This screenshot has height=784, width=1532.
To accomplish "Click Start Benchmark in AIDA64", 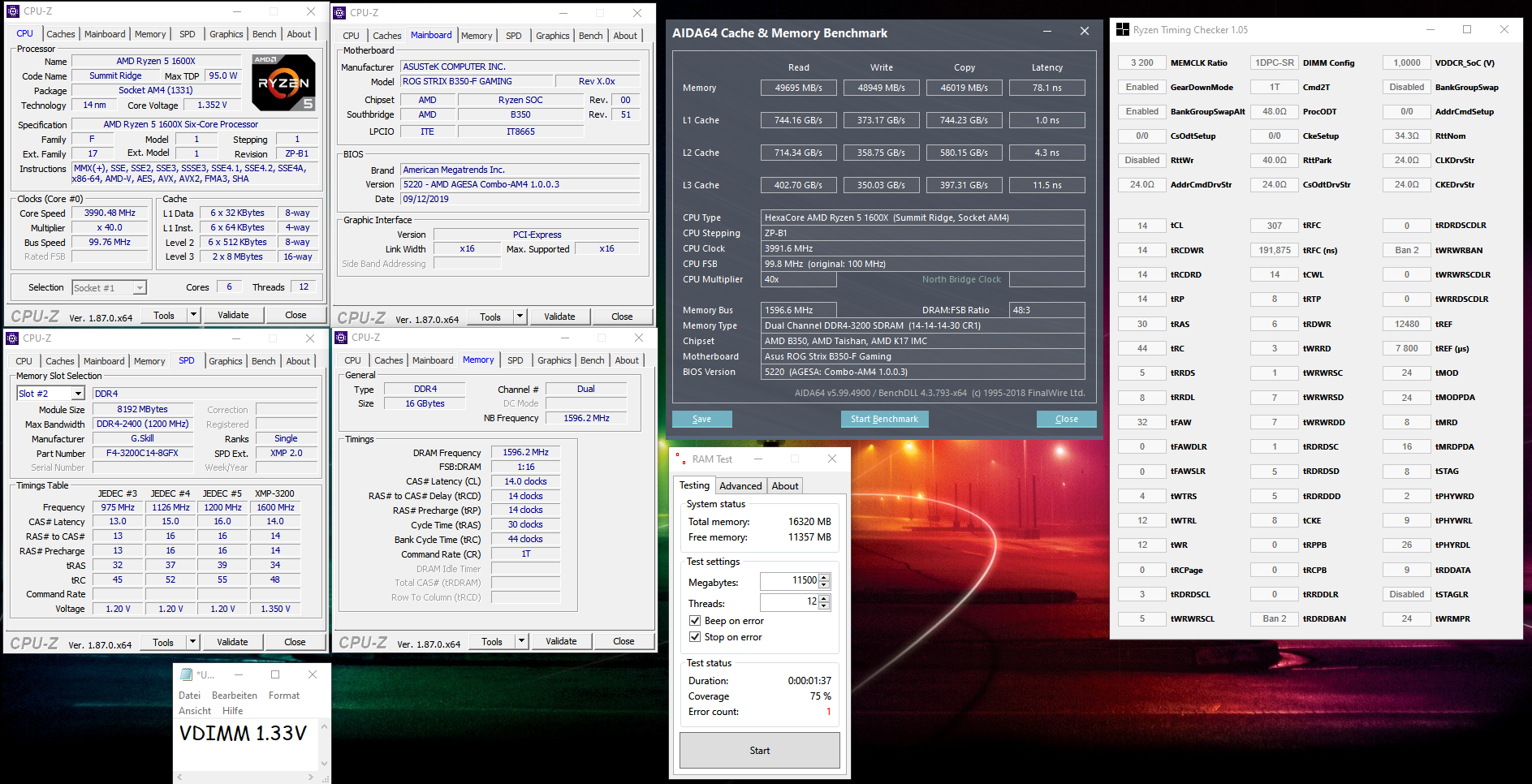I will (x=884, y=419).
